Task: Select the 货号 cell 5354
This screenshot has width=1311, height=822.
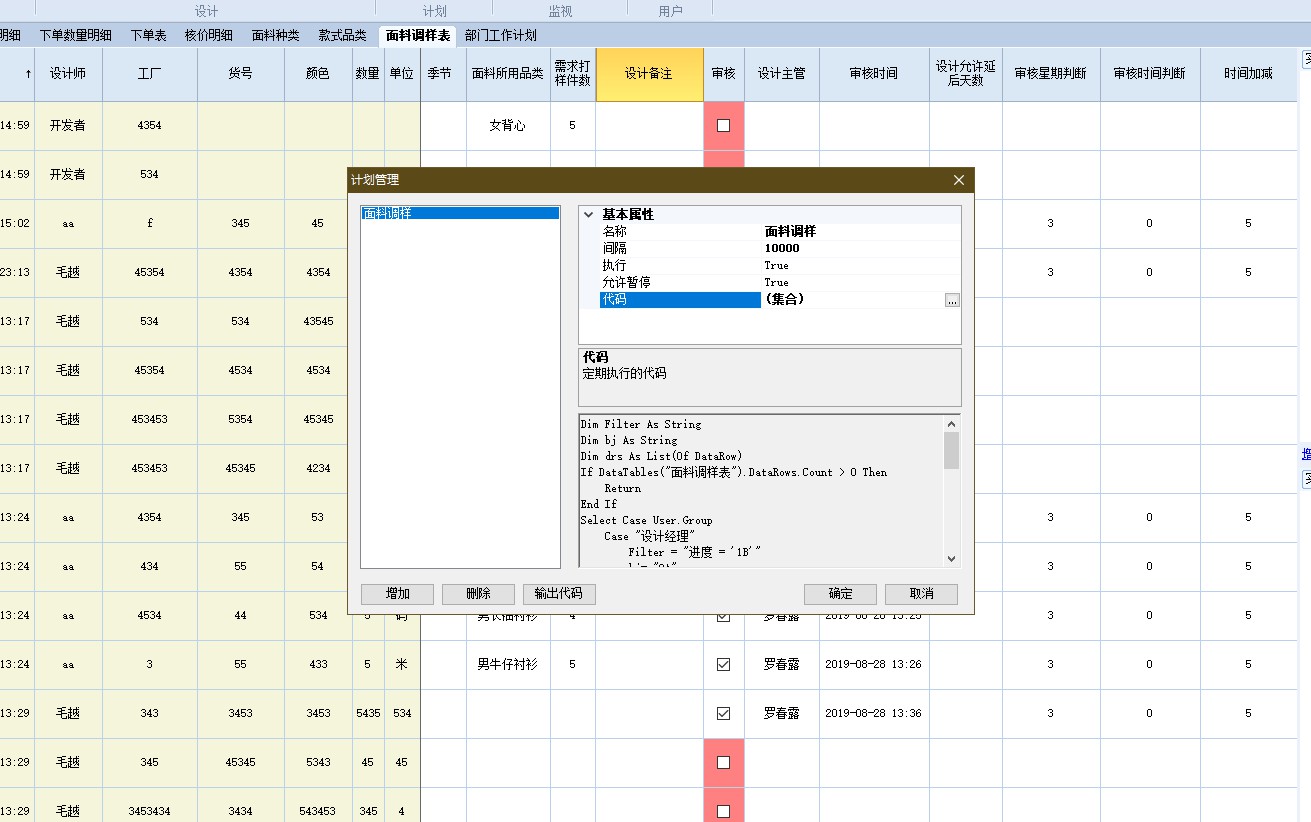Action: (x=240, y=419)
